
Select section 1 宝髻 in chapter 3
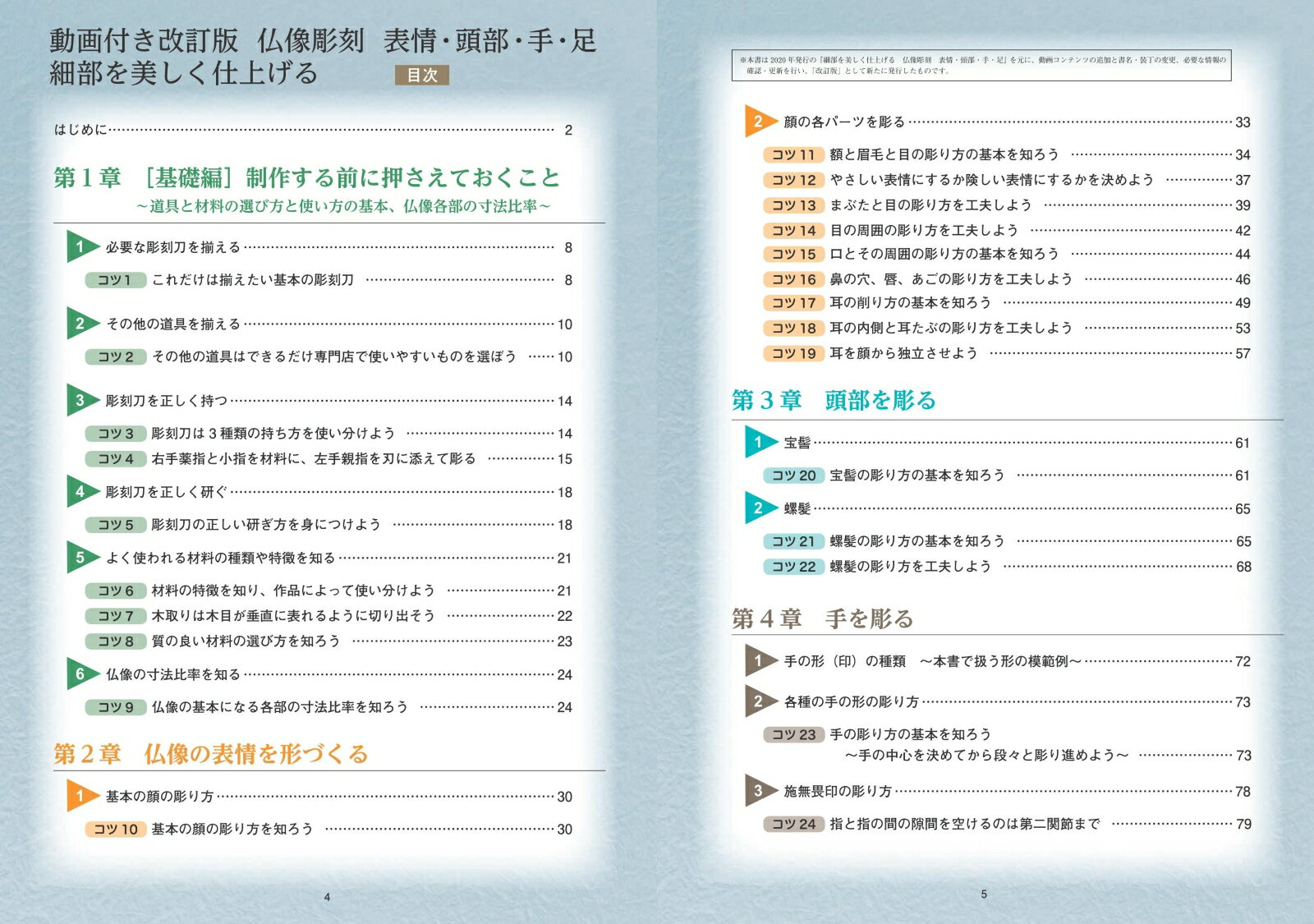998,443
